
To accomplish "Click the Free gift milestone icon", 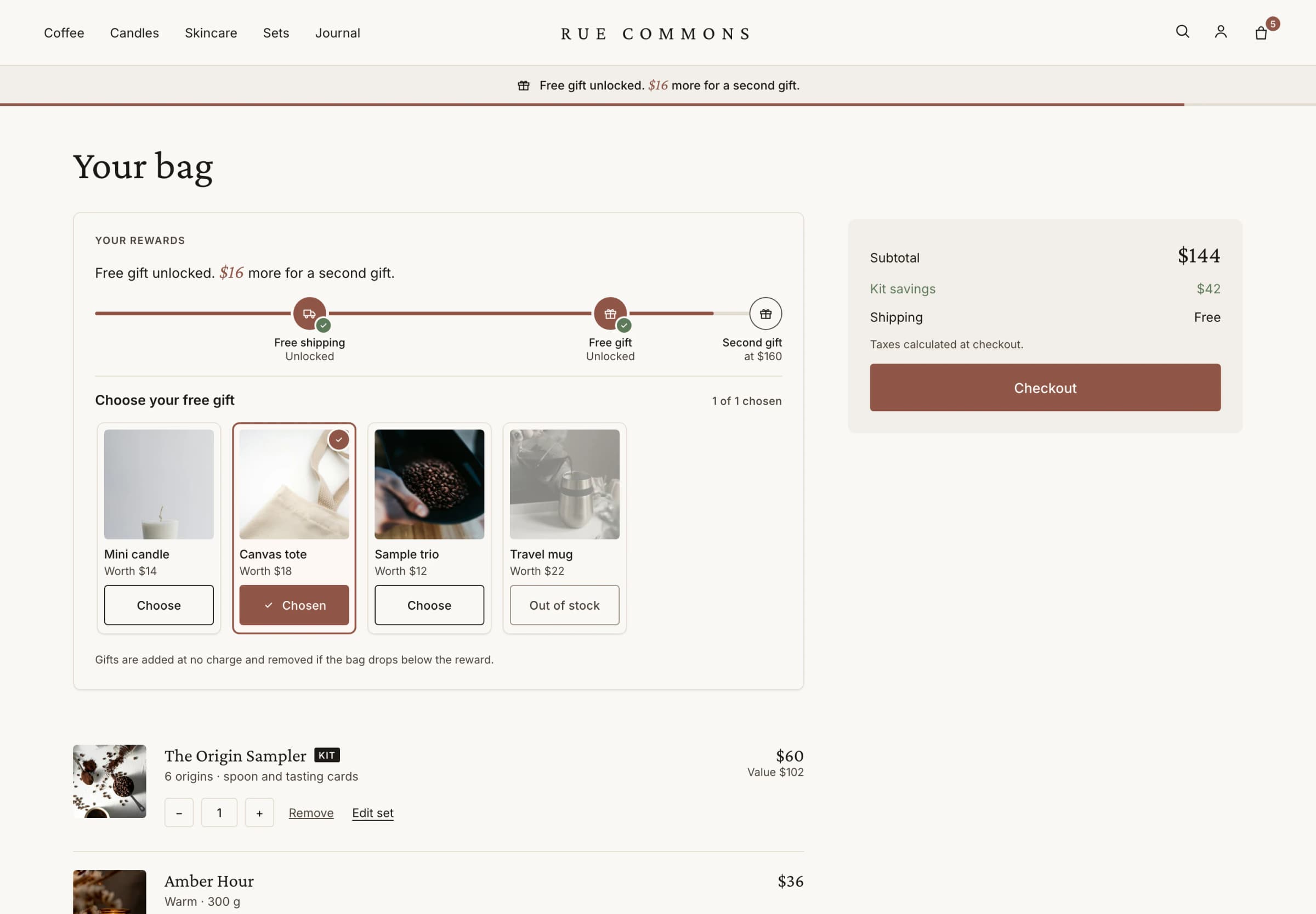I will click(x=610, y=313).
